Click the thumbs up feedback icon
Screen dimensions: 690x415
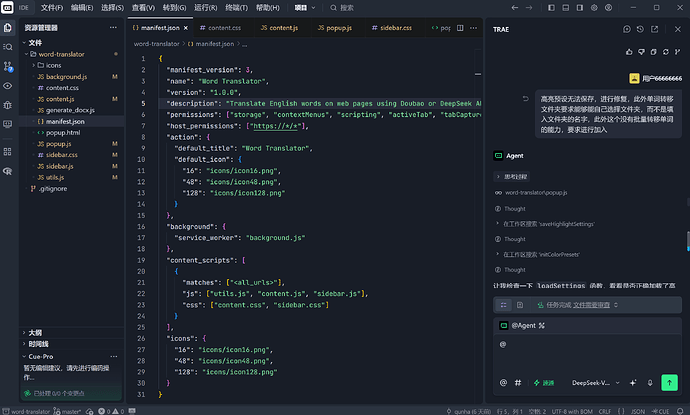[629, 52]
